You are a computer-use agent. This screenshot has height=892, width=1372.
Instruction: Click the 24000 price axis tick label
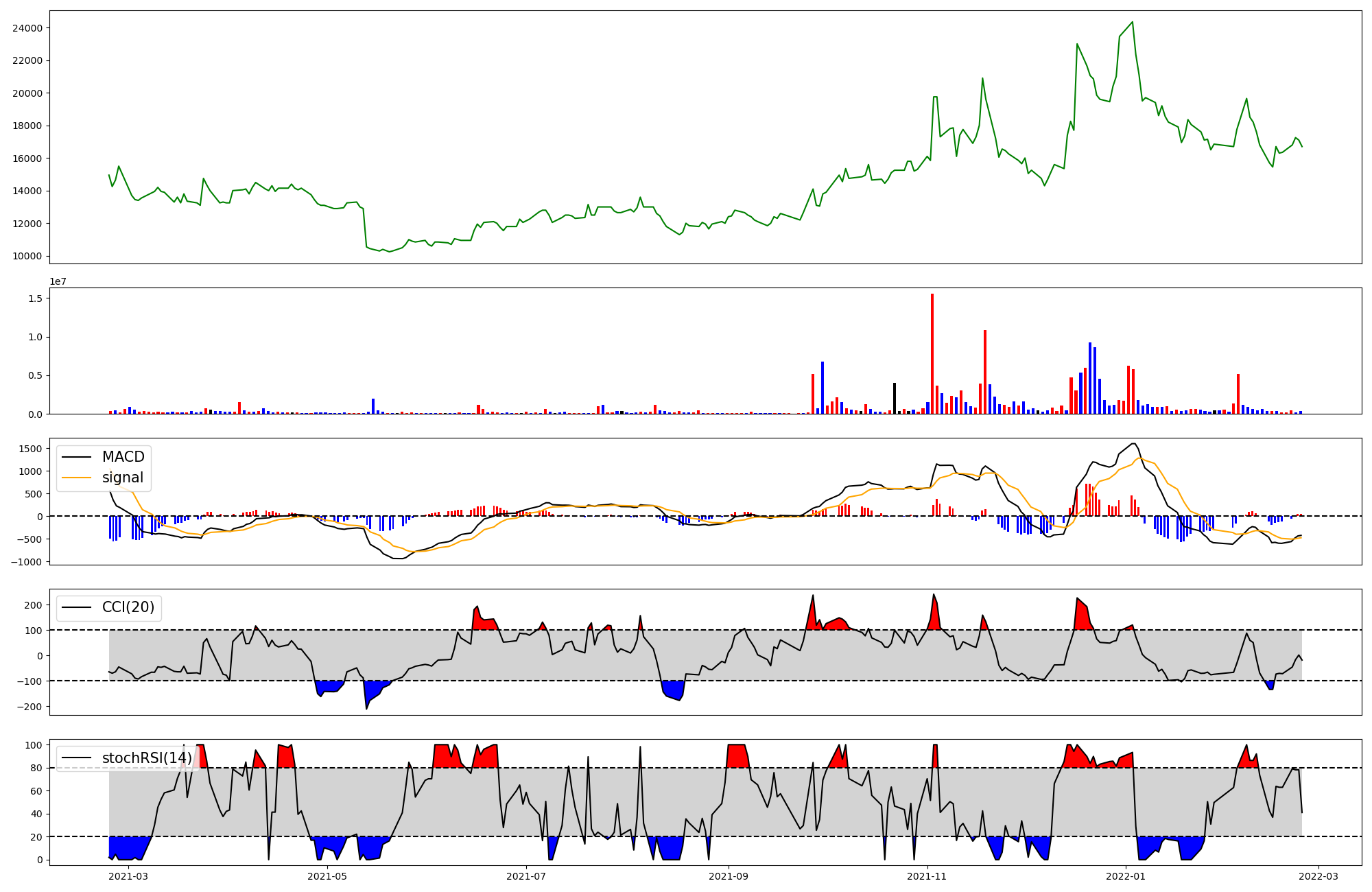[x=27, y=28]
